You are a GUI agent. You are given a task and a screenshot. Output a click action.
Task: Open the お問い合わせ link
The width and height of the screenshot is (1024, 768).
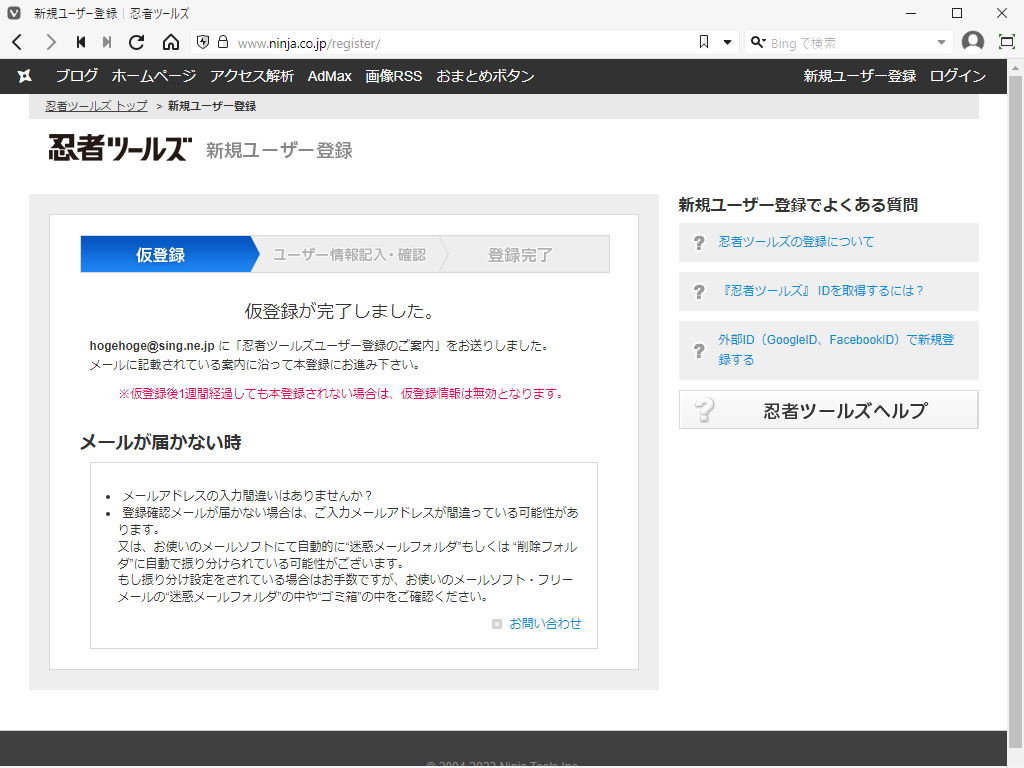(x=545, y=624)
